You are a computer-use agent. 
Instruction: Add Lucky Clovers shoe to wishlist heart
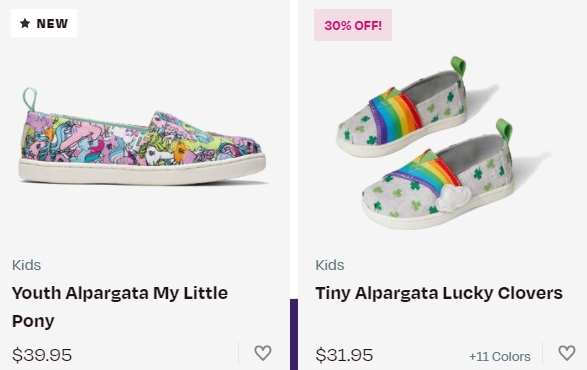[567, 353]
